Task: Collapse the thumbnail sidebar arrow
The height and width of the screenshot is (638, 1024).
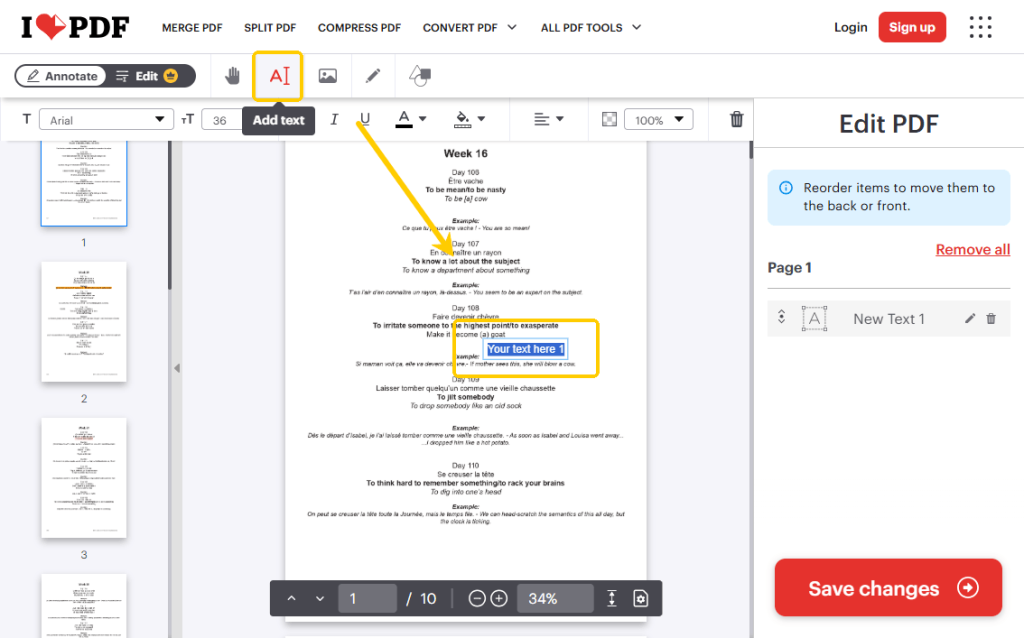Action: coord(177,368)
